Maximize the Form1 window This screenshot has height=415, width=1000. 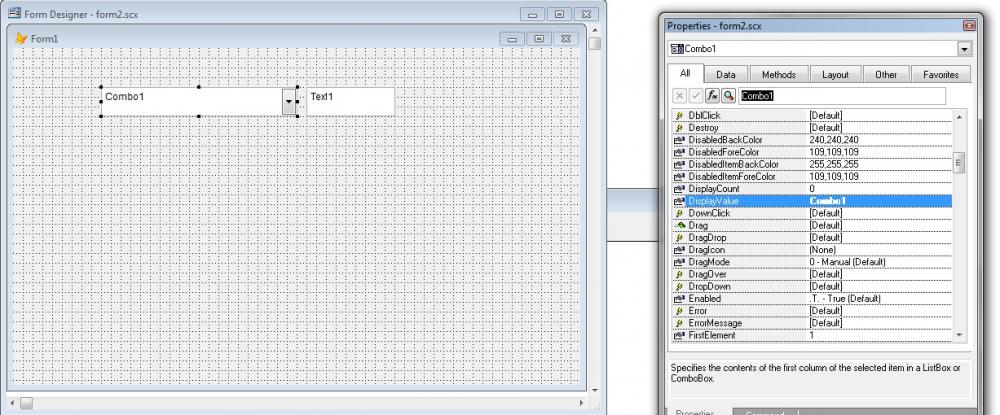(539, 39)
